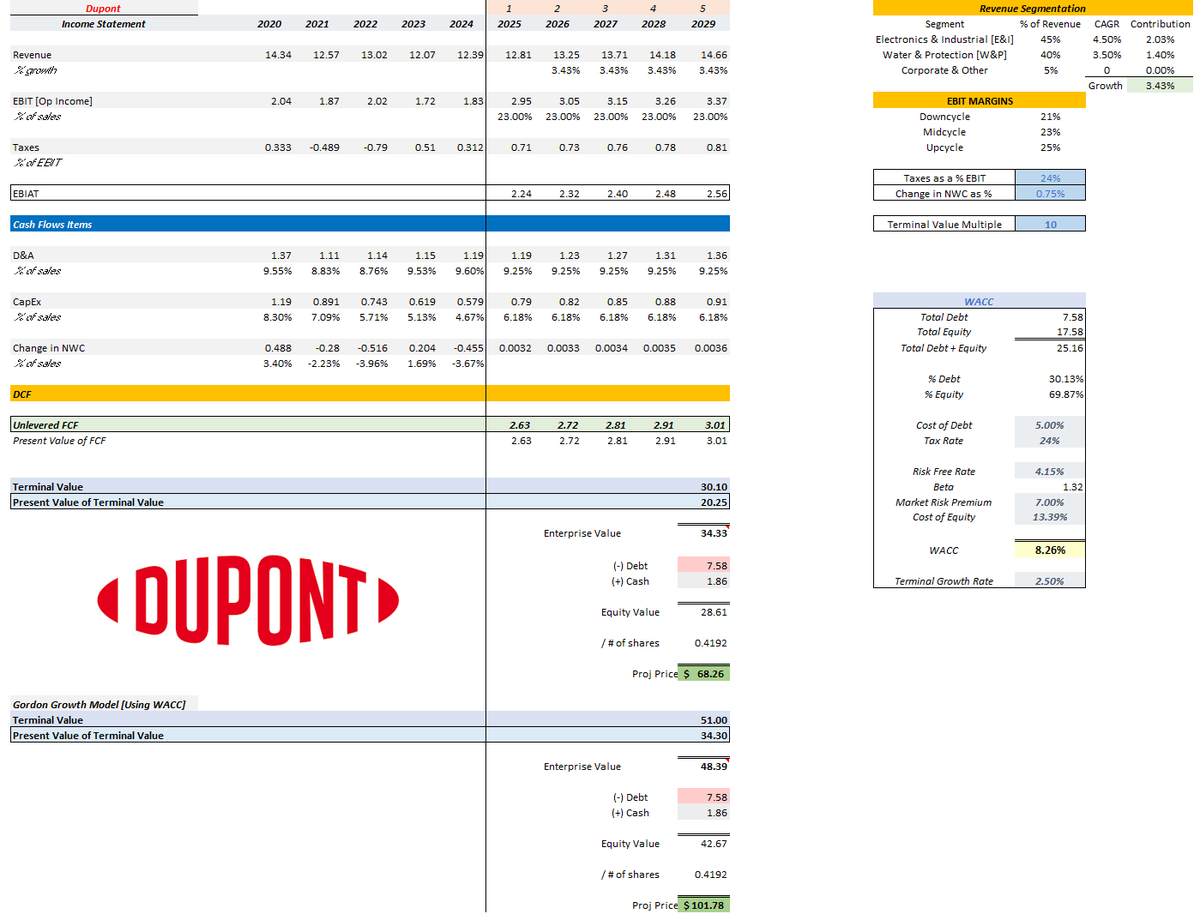Select 'Electronics & Industrial [E&I]' segment cell
Screen dimensions: 1200x914
945,40
